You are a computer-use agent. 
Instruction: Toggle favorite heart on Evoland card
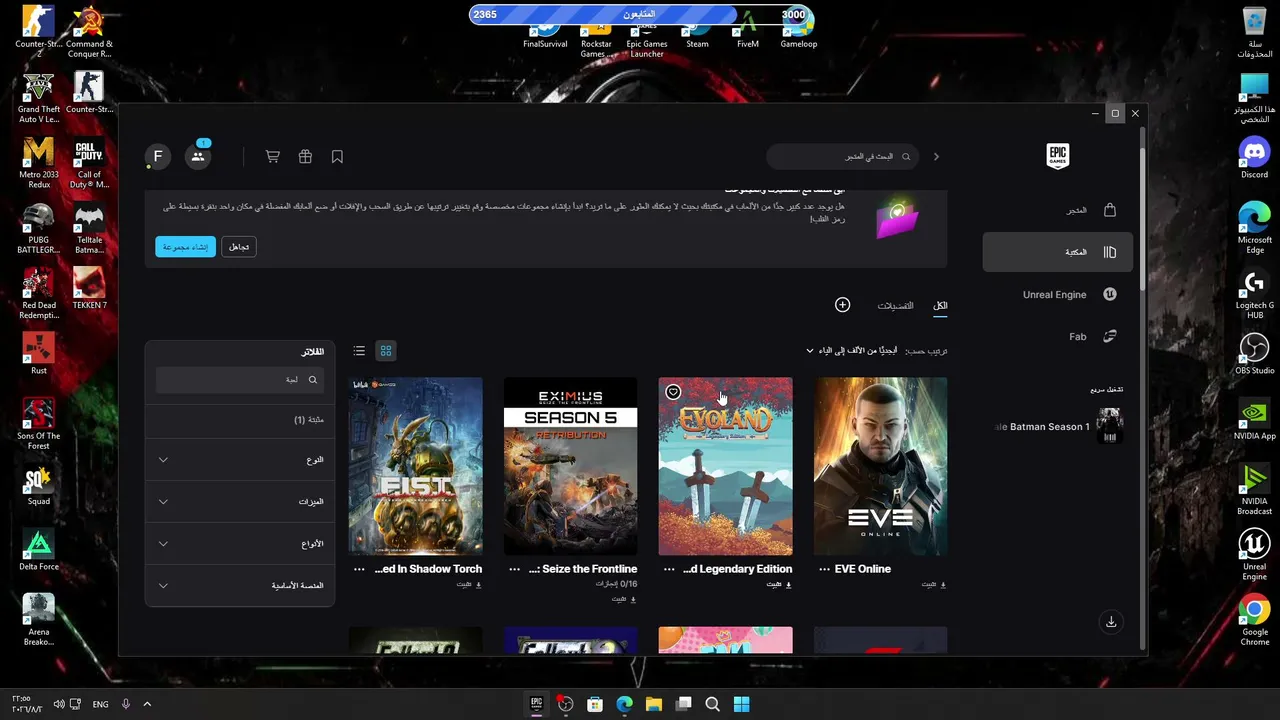coord(673,392)
